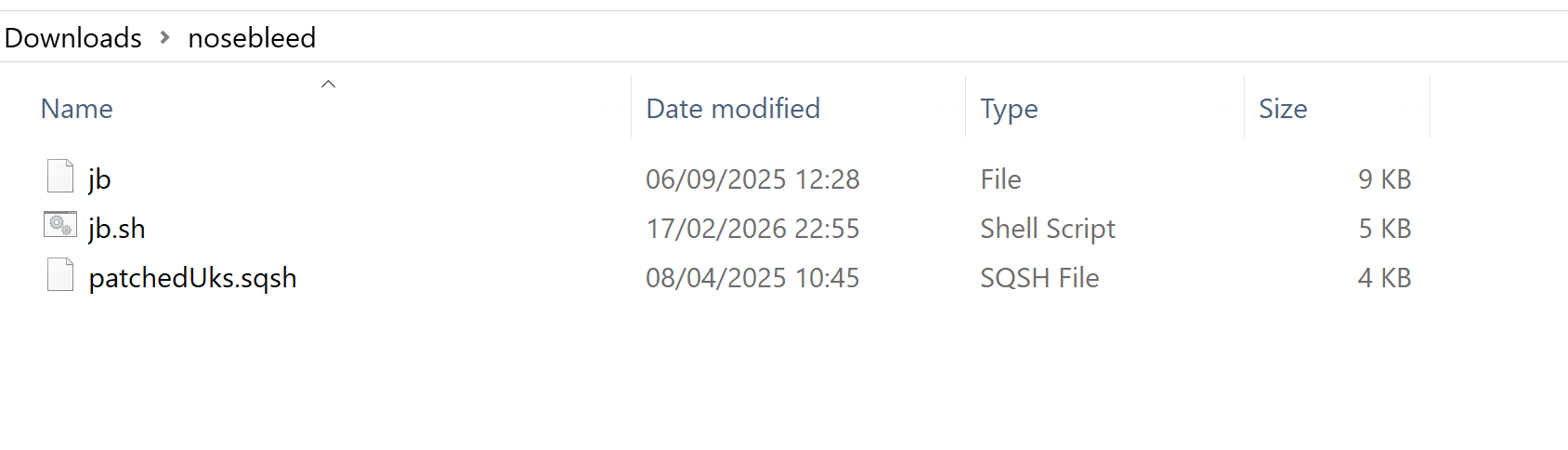Sort by Date modified column

point(733,109)
